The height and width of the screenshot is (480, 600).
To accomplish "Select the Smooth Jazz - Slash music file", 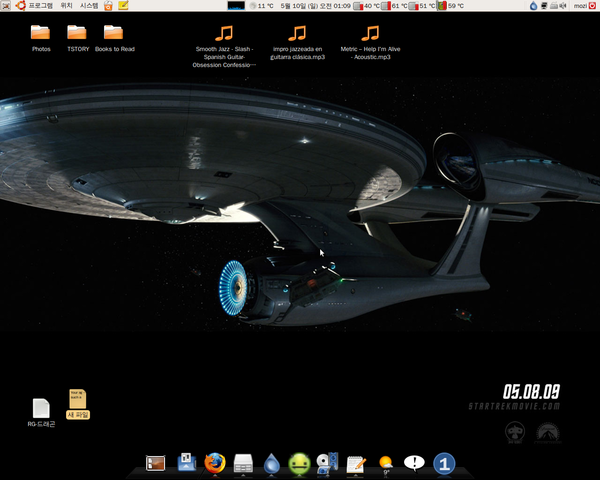I will 224,46.
